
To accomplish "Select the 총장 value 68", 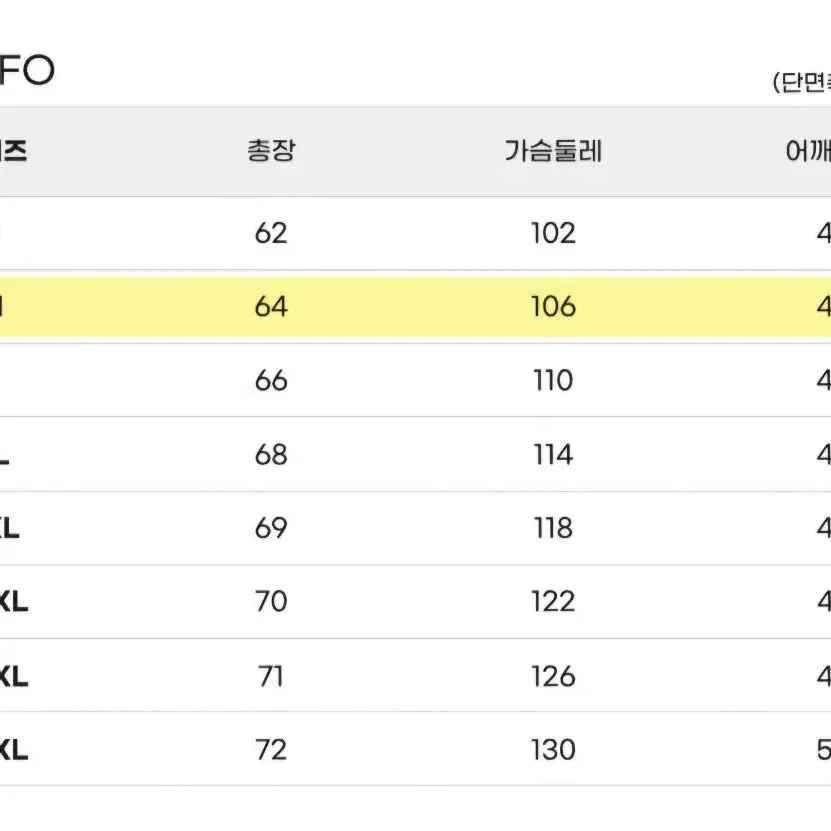I will pos(271,455).
